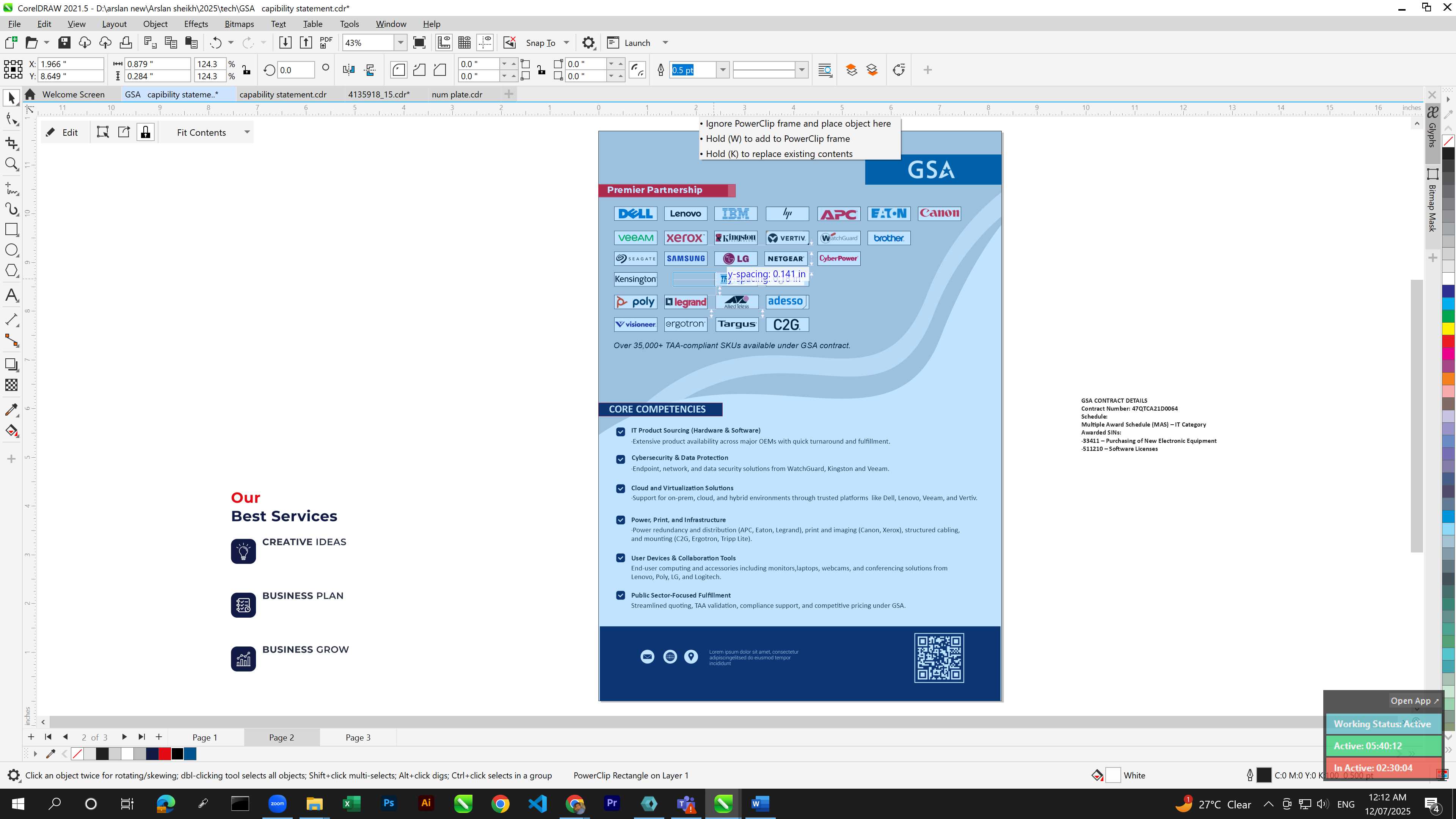This screenshot has width=1456, height=819.
Task: Open the Zoom levels dropdown
Action: (x=401, y=42)
